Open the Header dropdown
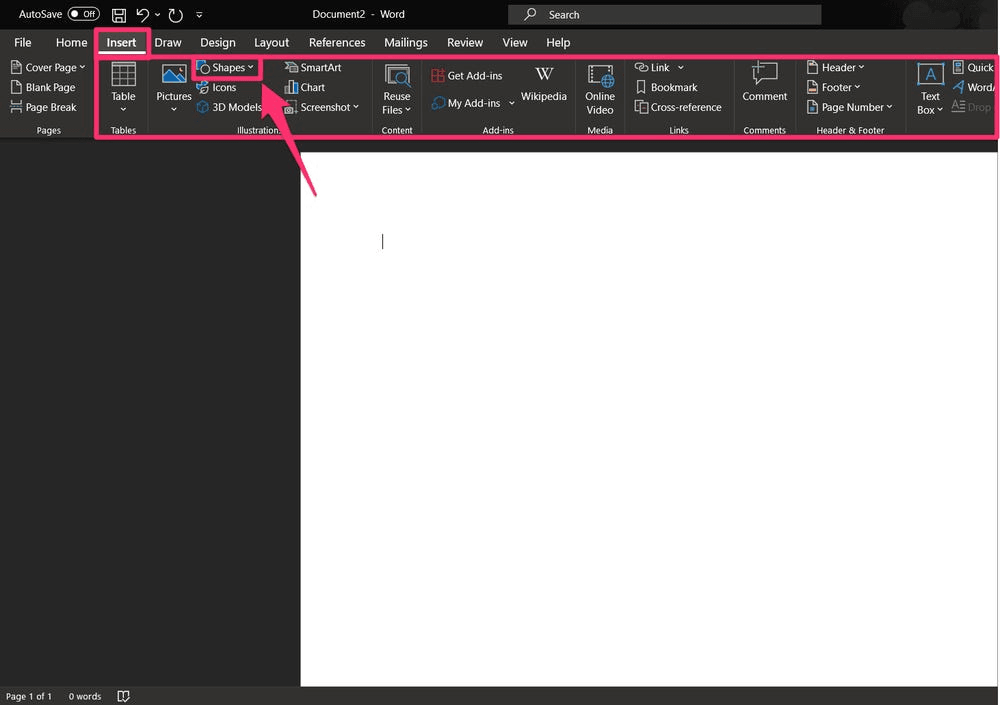The width and height of the screenshot is (1000, 705). 836,67
